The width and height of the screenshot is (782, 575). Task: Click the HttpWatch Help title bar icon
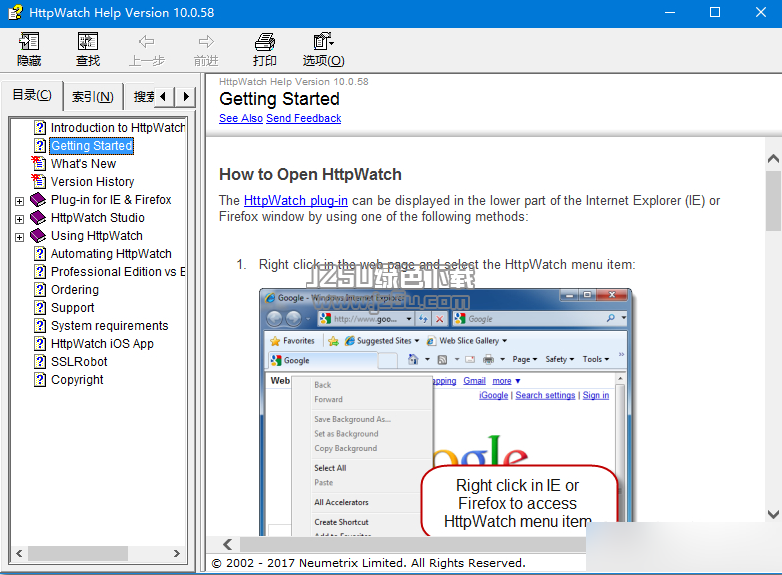pos(15,12)
